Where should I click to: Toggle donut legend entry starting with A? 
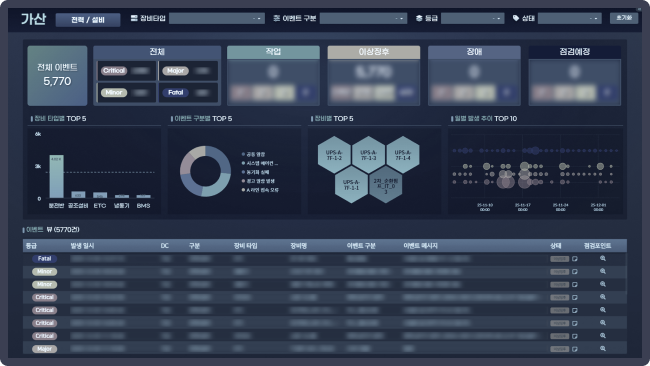(261, 190)
